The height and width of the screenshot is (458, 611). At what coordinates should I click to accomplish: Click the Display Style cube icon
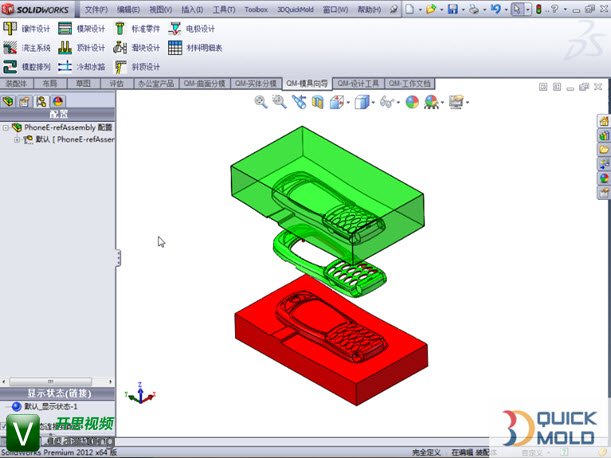362,102
